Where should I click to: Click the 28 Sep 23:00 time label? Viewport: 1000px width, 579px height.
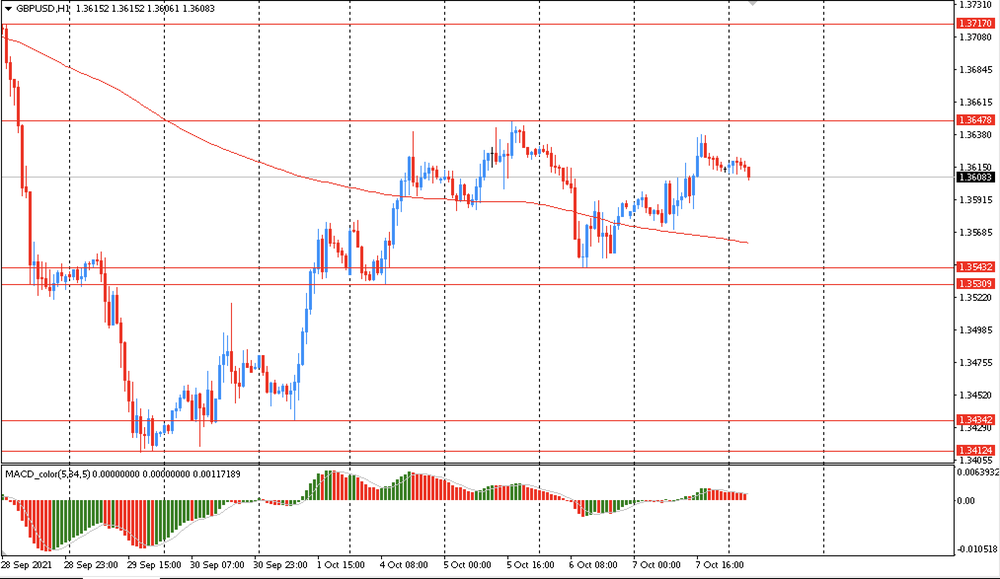coord(91,565)
